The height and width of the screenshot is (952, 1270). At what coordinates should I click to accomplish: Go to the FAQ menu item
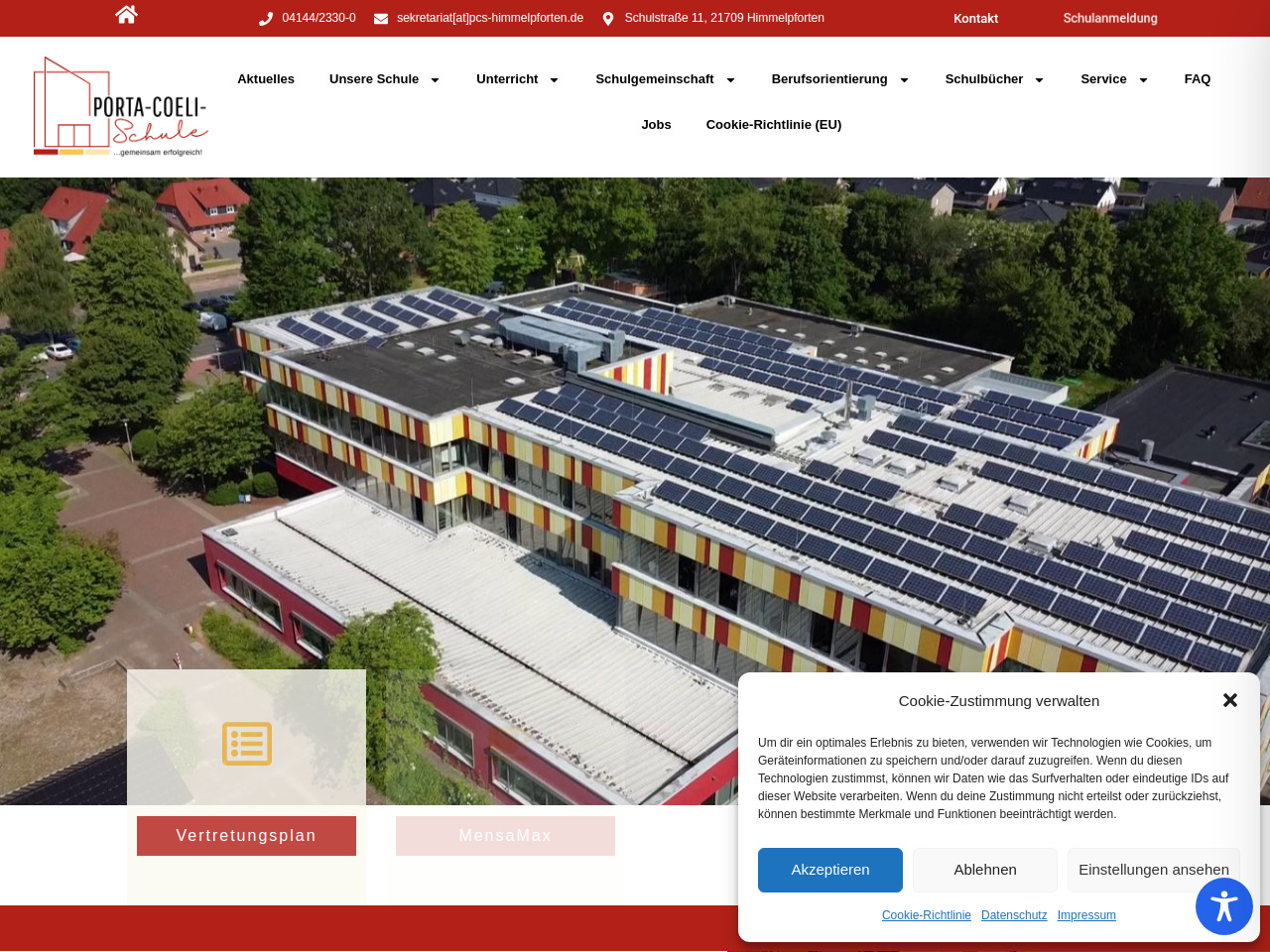point(1197,79)
